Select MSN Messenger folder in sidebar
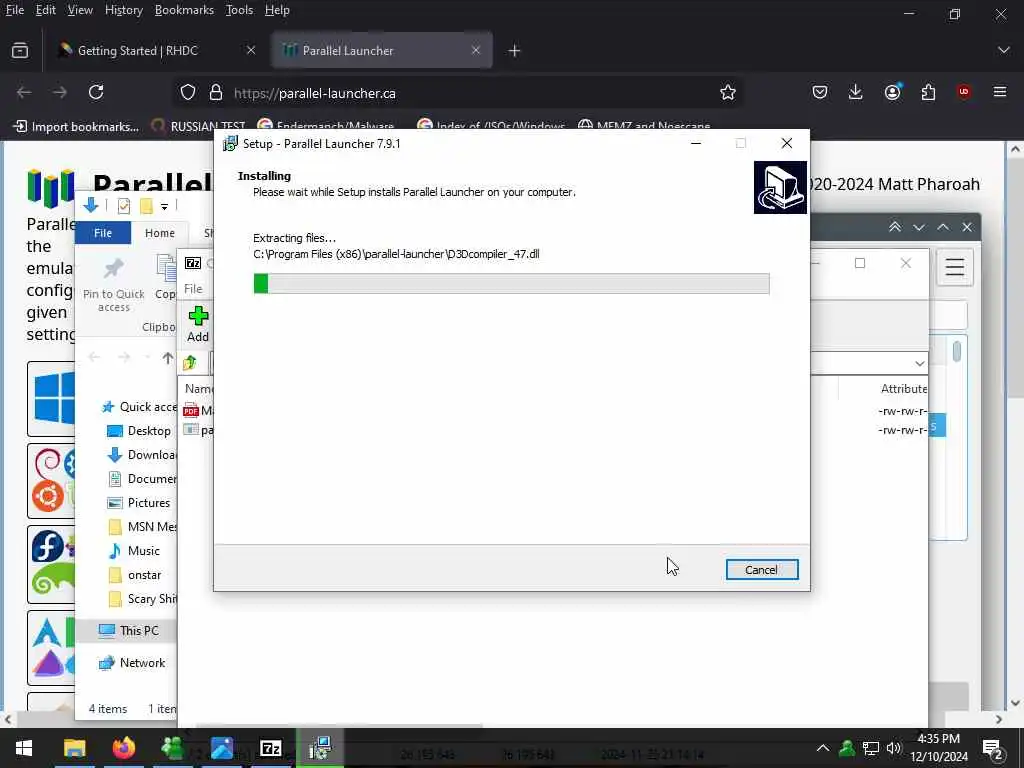The height and width of the screenshot is (768, 1024). pos(142,527)
